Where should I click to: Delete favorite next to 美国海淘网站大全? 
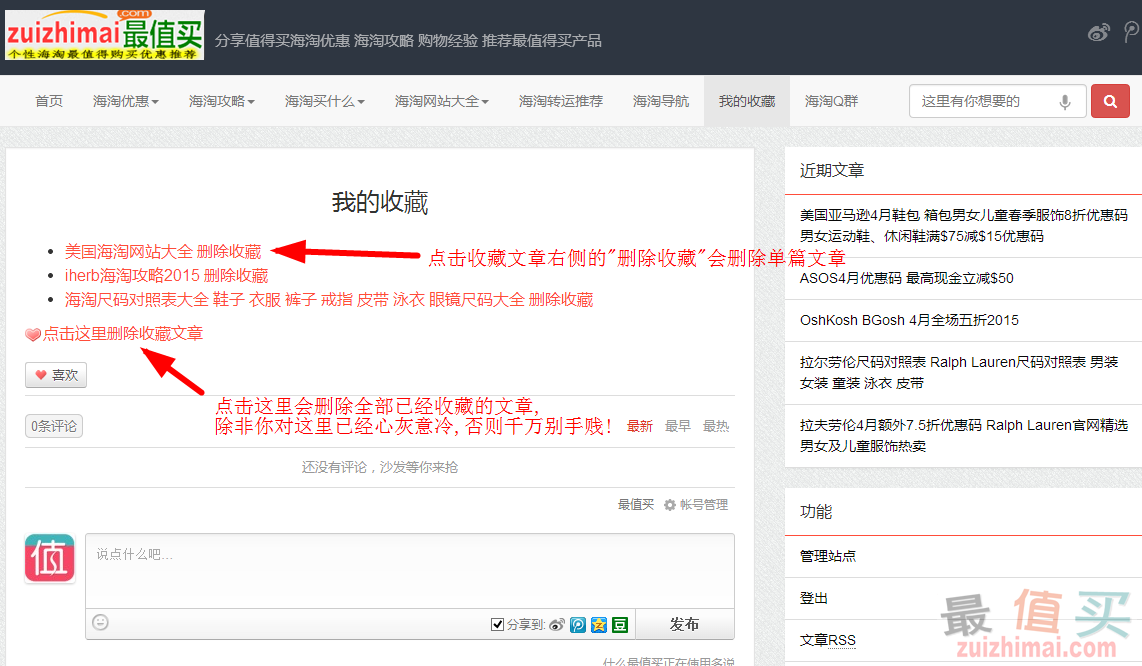click(229, 252)
